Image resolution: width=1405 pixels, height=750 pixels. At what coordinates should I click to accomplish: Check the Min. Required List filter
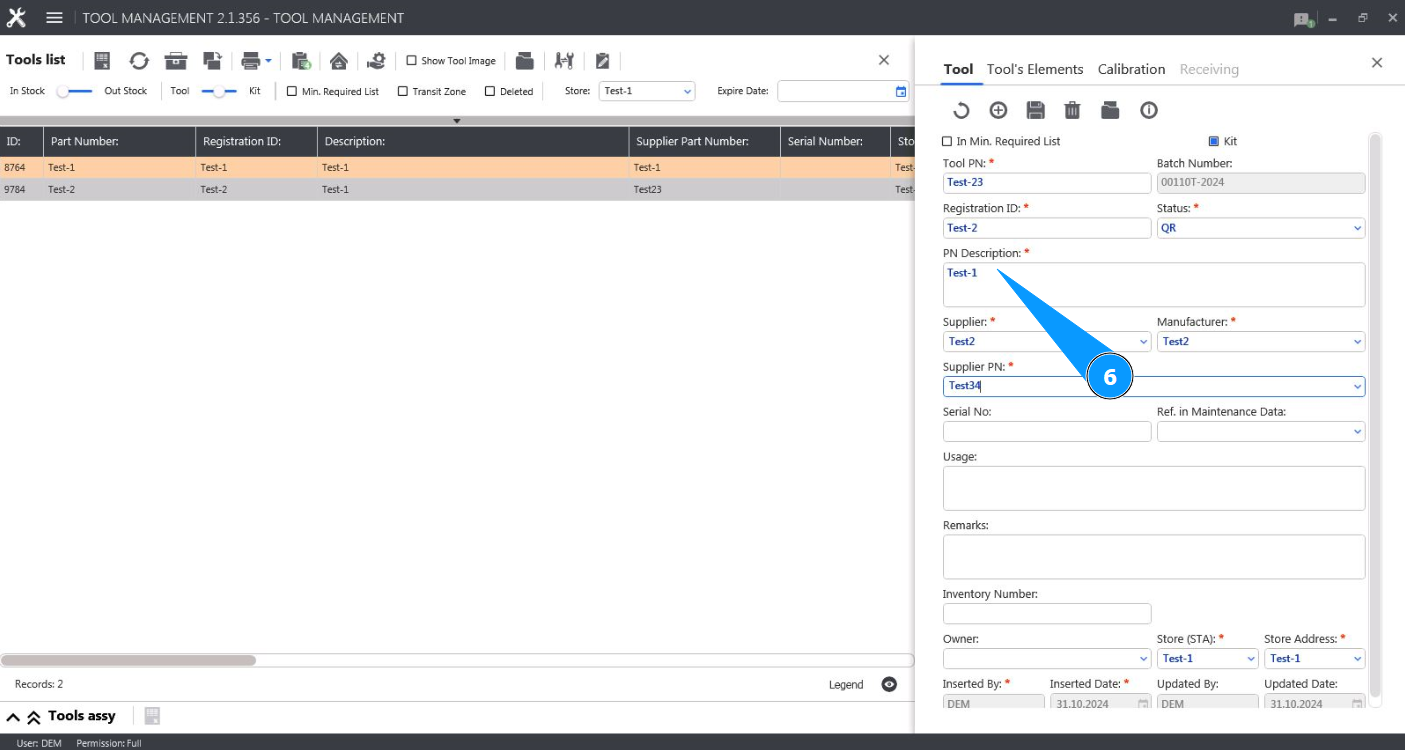[292, 91]
